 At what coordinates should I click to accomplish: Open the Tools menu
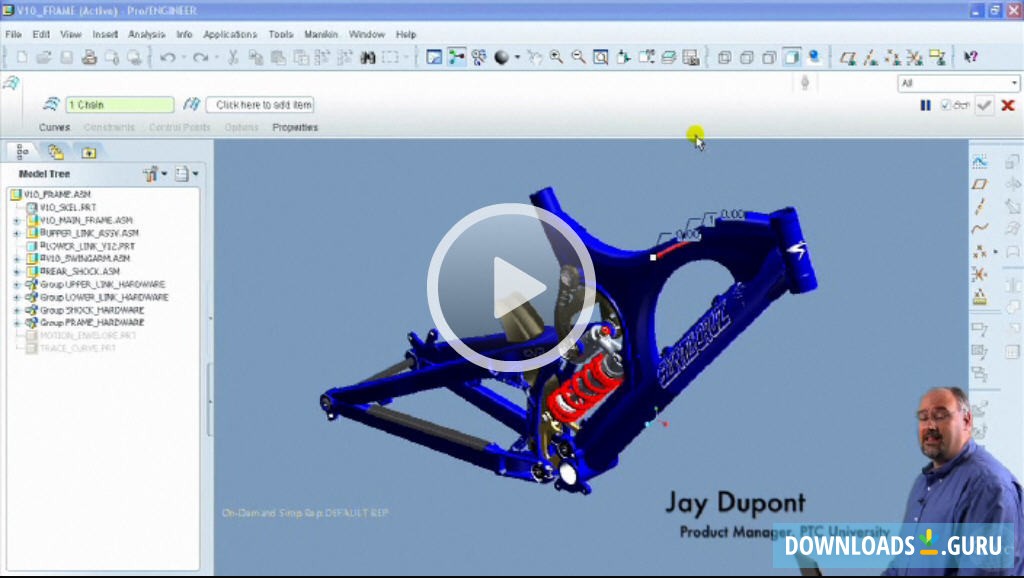pos(281,34)
